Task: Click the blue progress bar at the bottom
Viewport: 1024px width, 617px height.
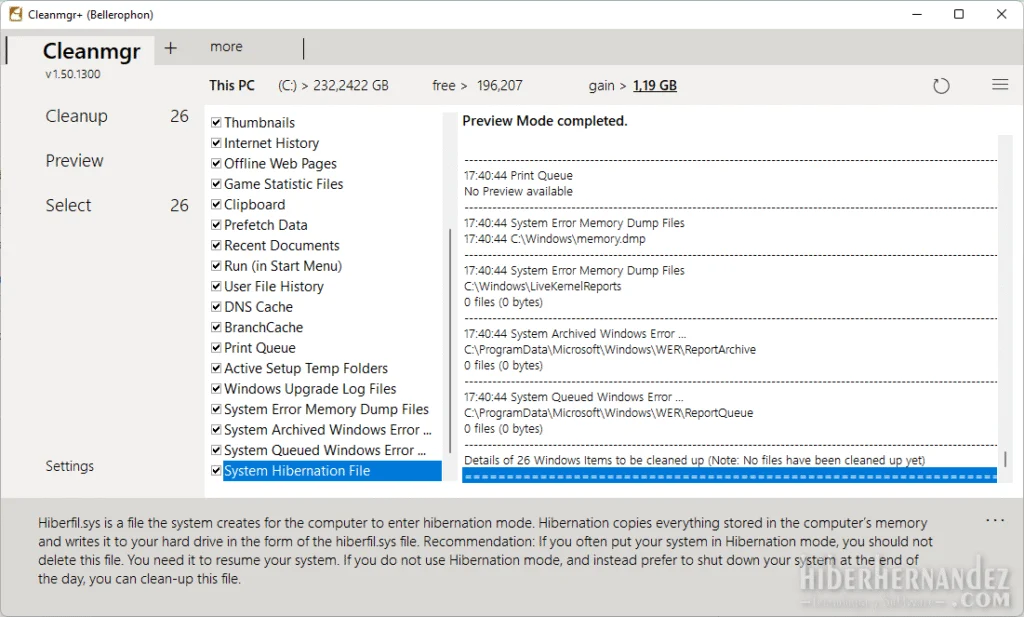Action: click(729, 477)
